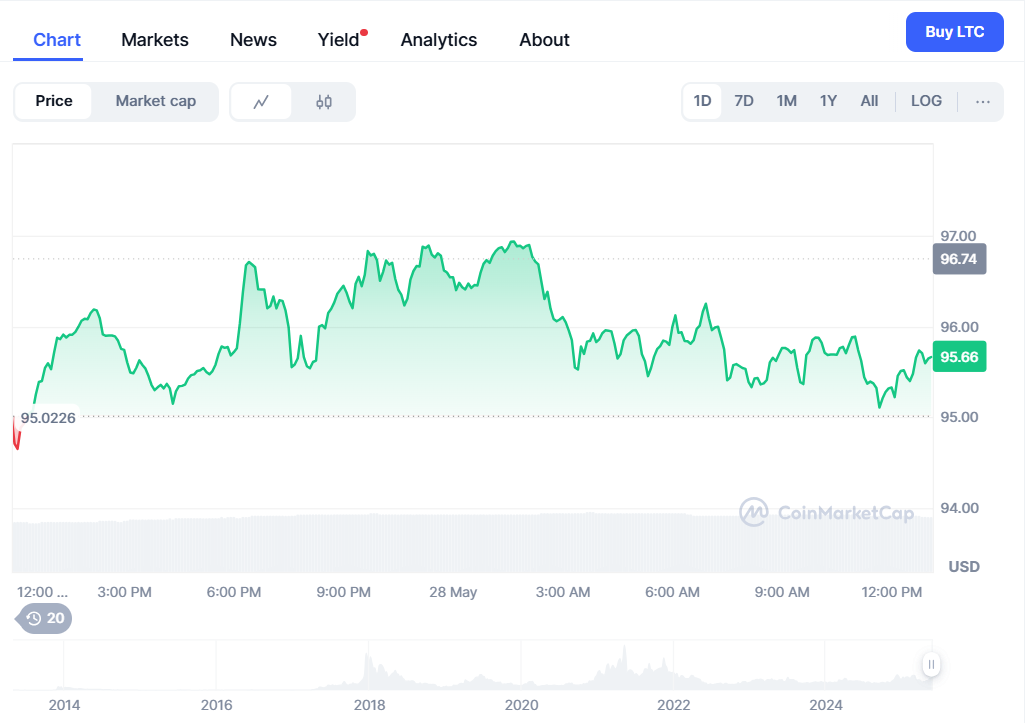Open the Chart tab
The width and height of the screenshot is (1025, 723).
click(57, 40)
